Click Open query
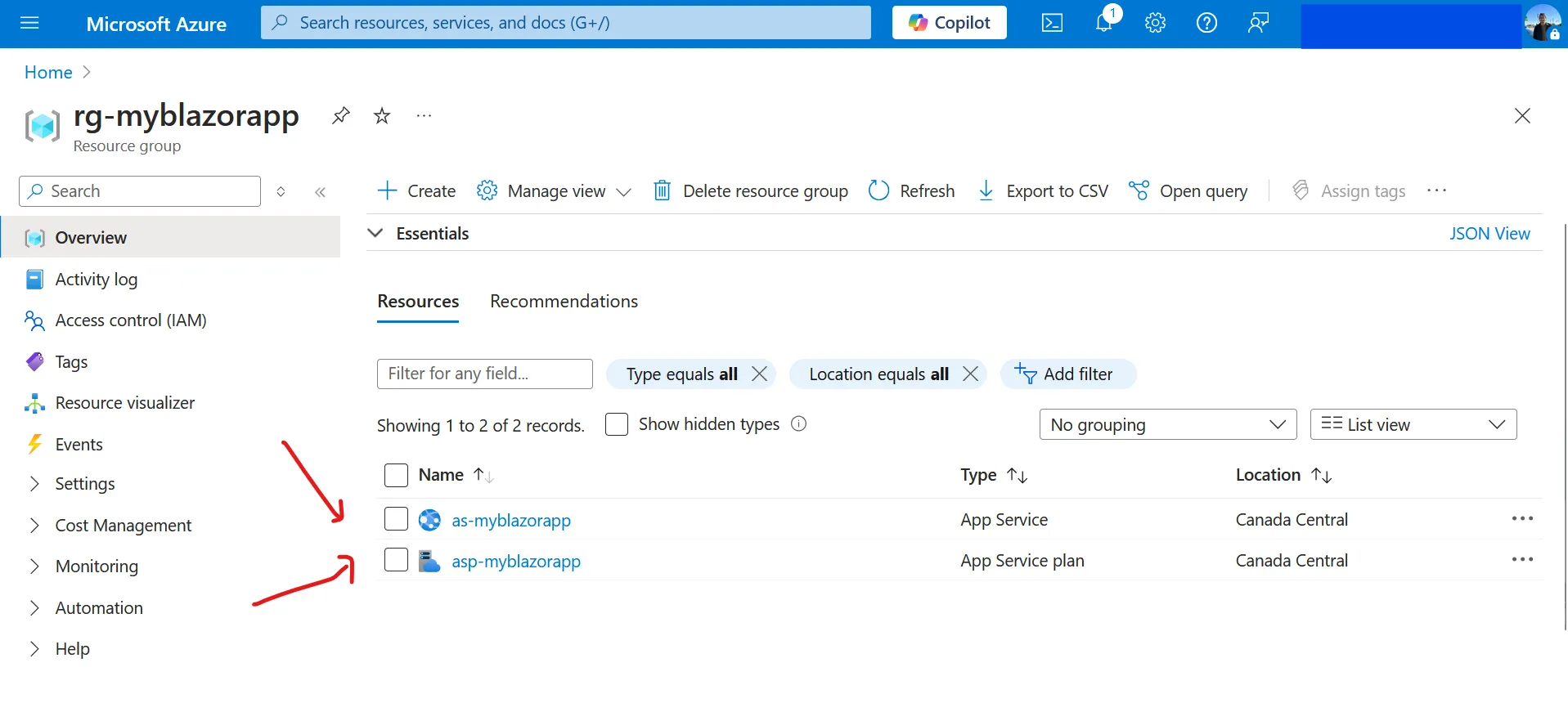Viewport: 1568px width, 721px height. tap(1188, 191)
